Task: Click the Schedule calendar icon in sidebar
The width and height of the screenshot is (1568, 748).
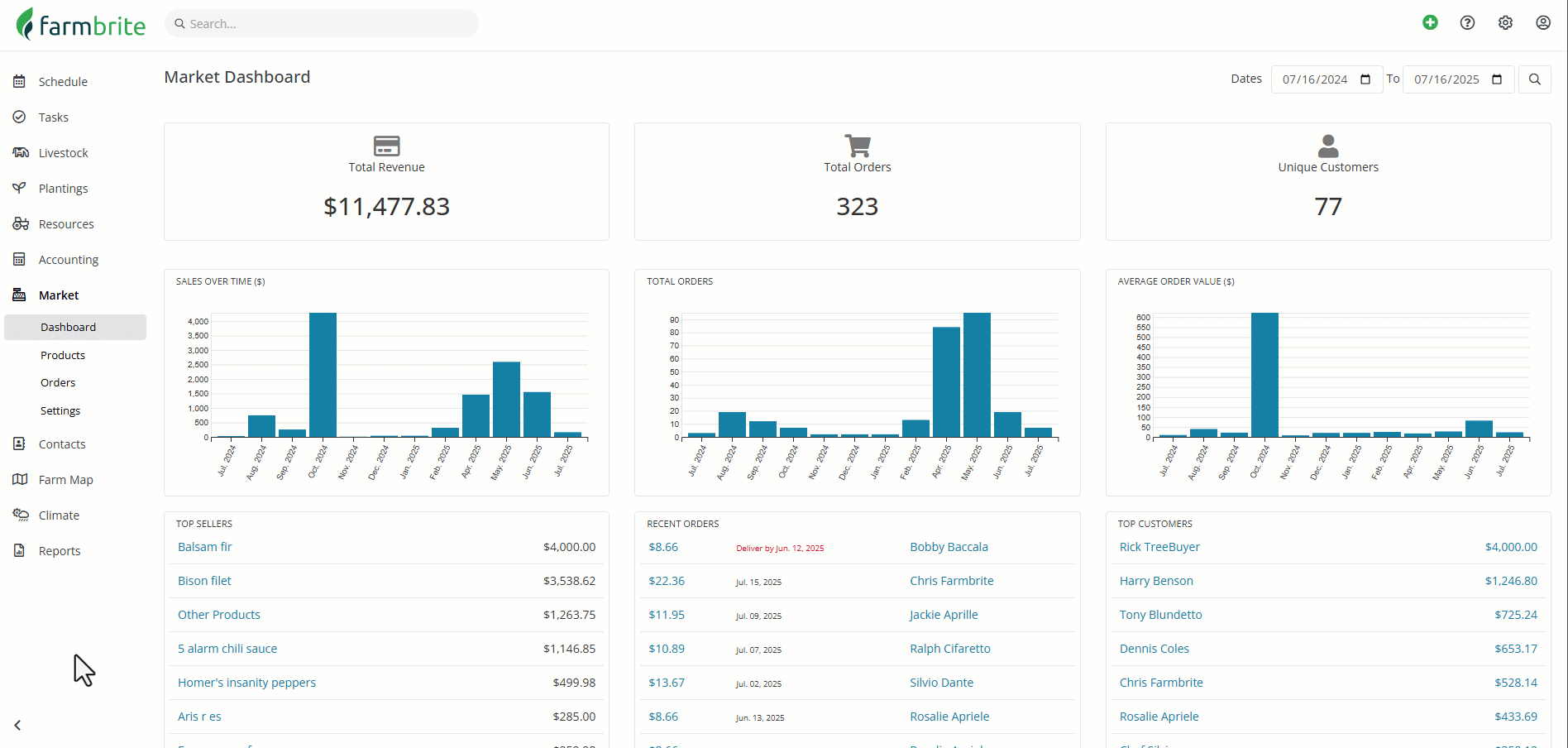Action: coord(19,81)
